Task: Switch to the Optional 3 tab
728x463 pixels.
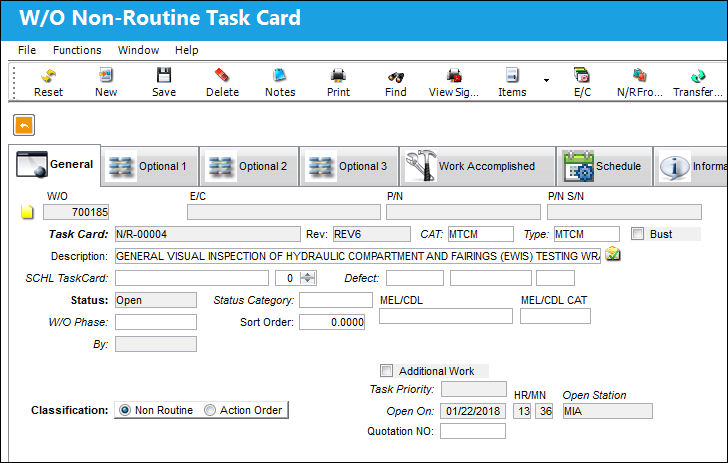Action: pyautogui.click(x=349, y=166)
